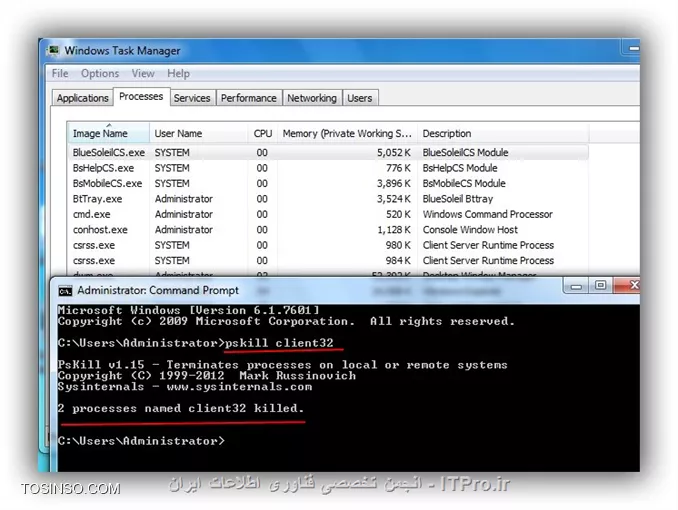
Task: Sort processes by User Name column
Action: point(198,133)
